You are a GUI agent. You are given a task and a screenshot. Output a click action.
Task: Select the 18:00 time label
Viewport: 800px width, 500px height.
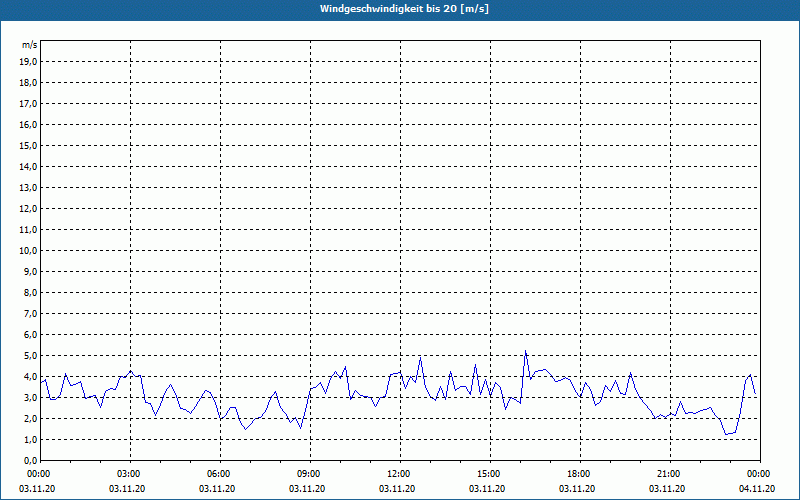580,474
